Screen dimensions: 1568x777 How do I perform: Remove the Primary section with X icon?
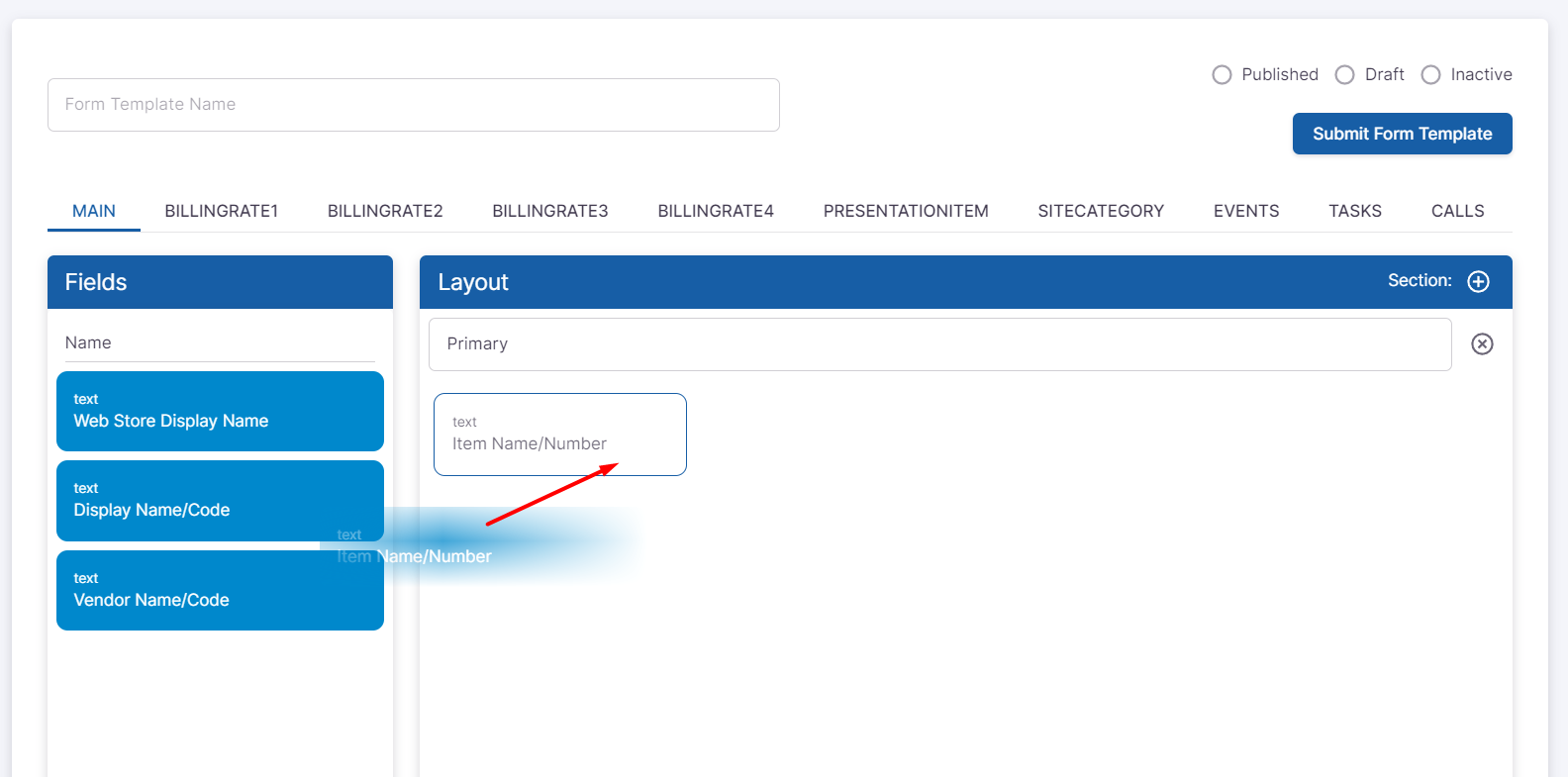pyautogui.click(x=1482, y=343)
